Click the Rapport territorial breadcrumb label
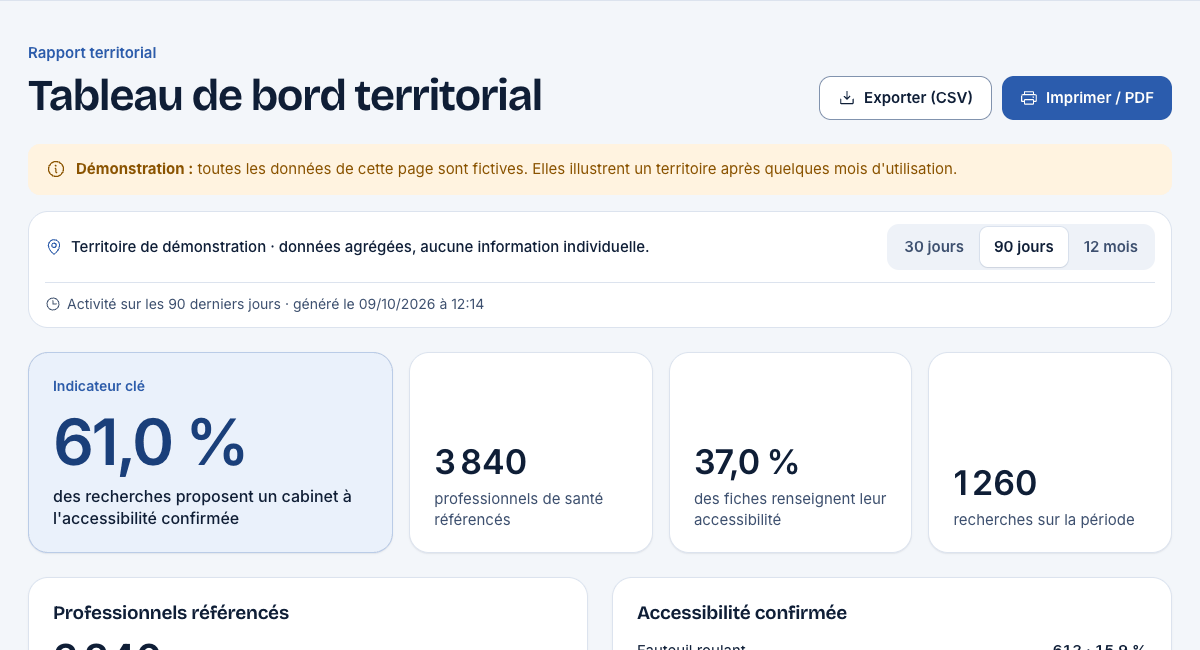The width and height of the screenshot is (1200, 650). 92,53
